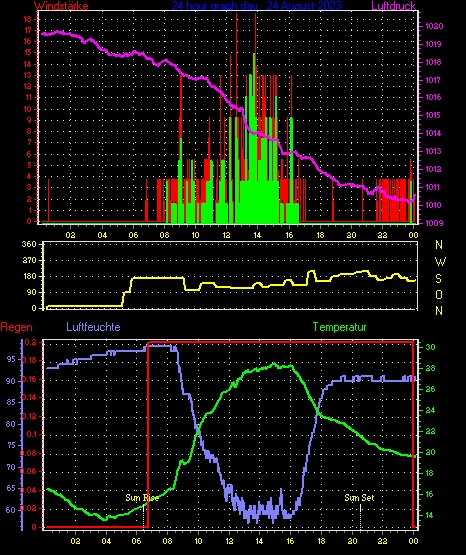Click 180 on wind direction axis
This screenshot has width=466, height=555.
click(29, 276)
